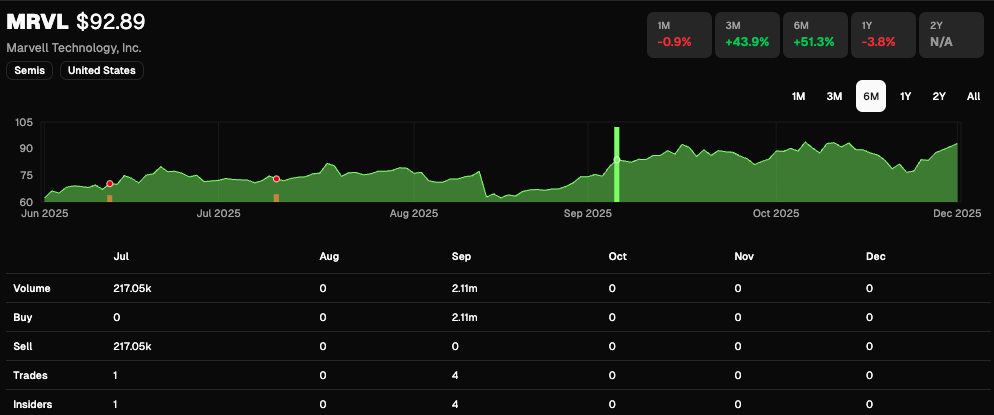The height and width of the screenshot is (415, 994).
Task: Click the Jul Volume value 217.05k
Action: coord(132,288)
